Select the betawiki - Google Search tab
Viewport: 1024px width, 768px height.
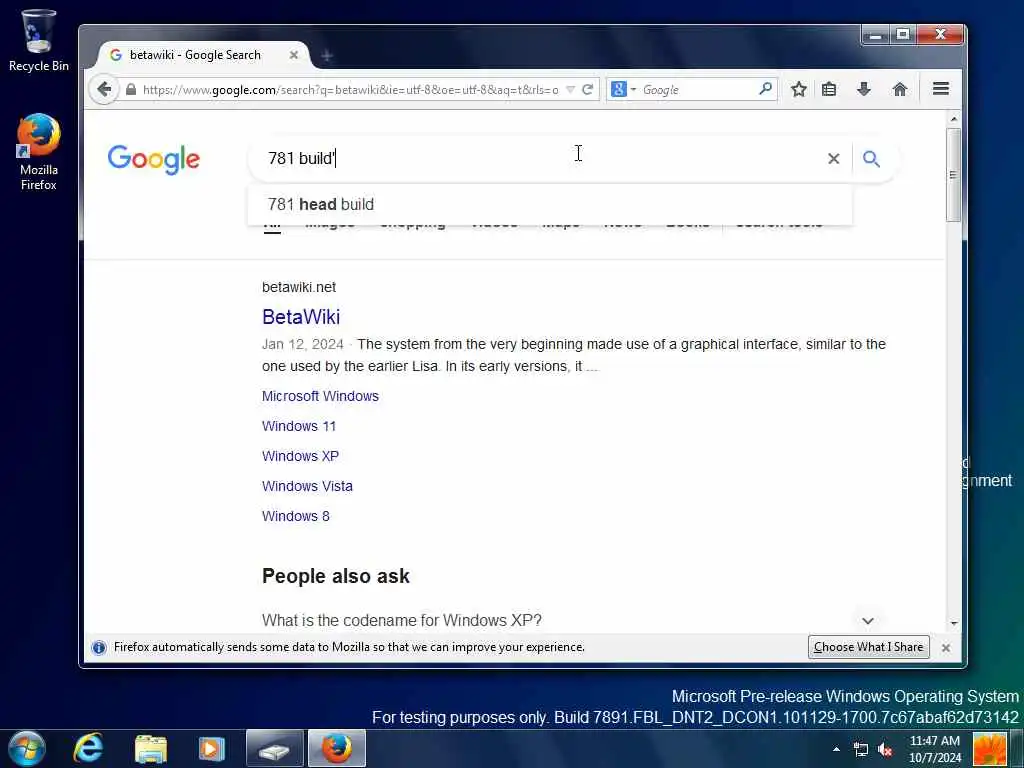point(204,56)
